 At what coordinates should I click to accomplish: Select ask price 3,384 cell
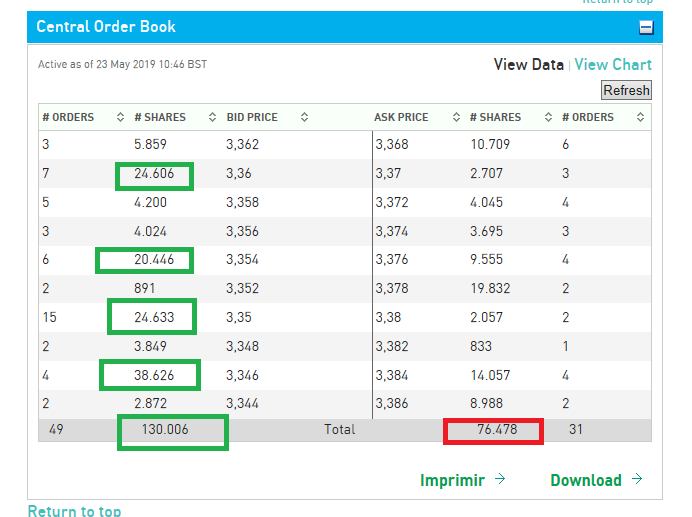(392, 375)
